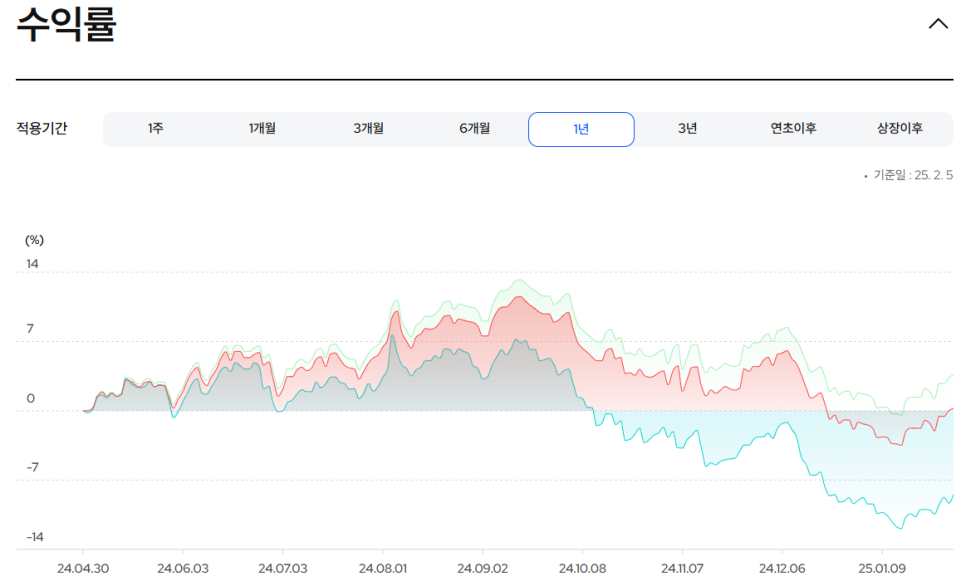The height and width of the screenshot is (581, 966).
Task: Switch to the 3개월 period tab
Action: point(368,129)
